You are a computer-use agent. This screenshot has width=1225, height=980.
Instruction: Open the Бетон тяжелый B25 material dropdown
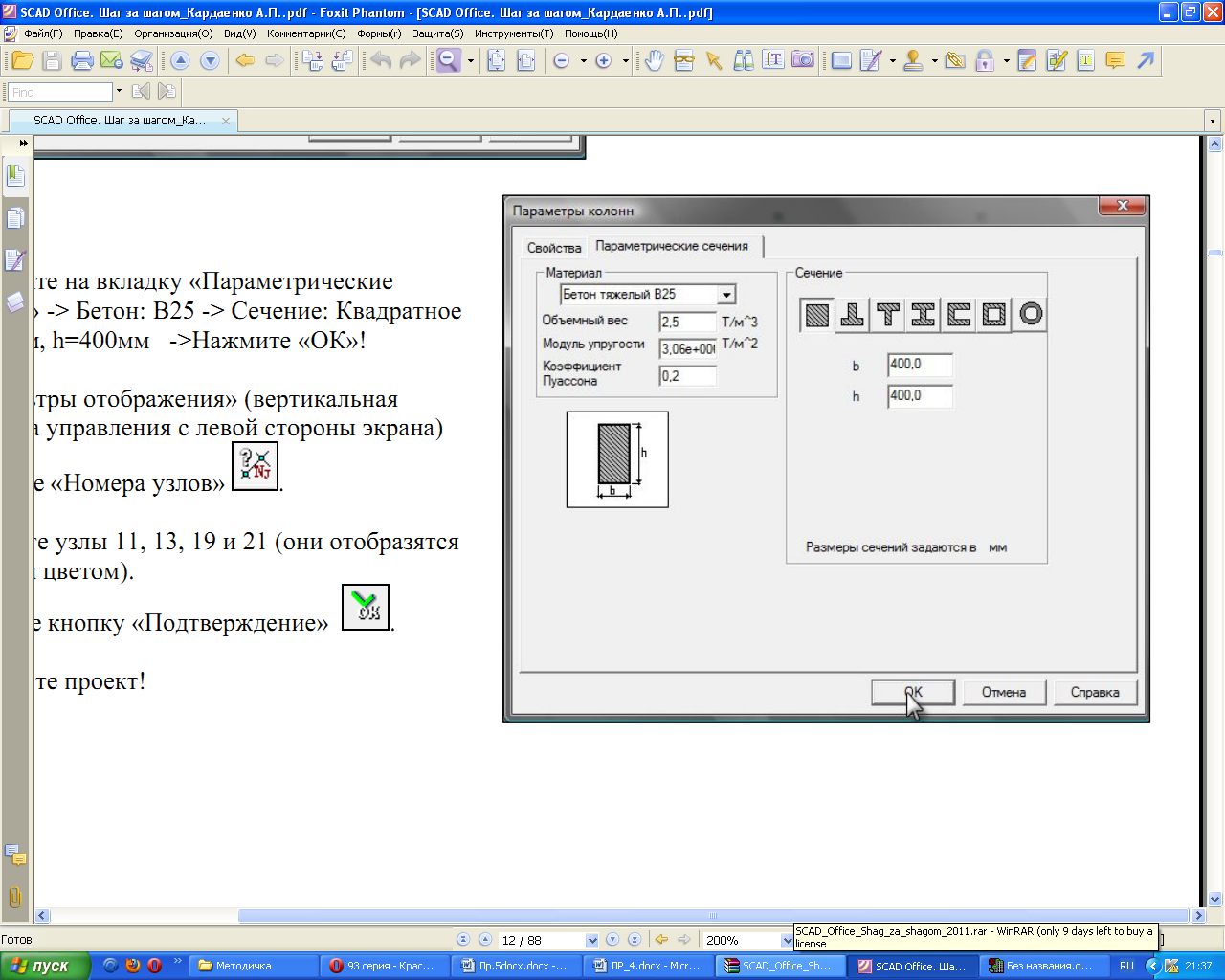click(x=726, y=295)
